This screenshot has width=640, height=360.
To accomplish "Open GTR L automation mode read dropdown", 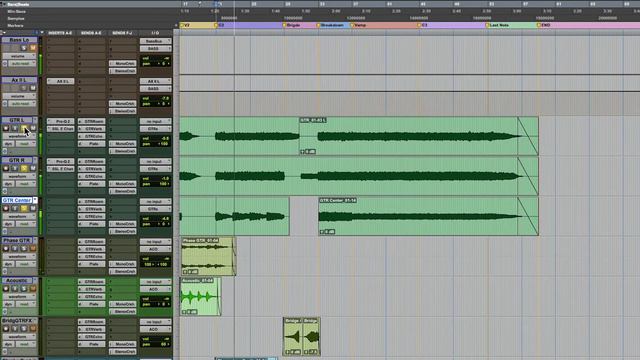I will tap(27, 144).
